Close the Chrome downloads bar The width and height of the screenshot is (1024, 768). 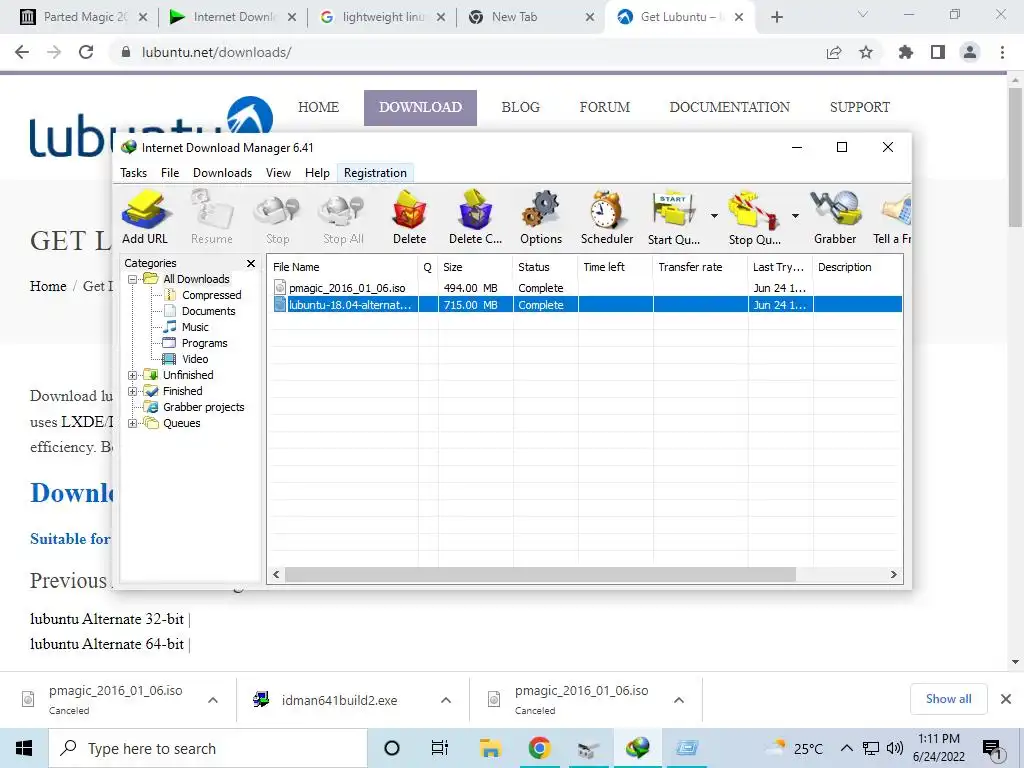1006,699
